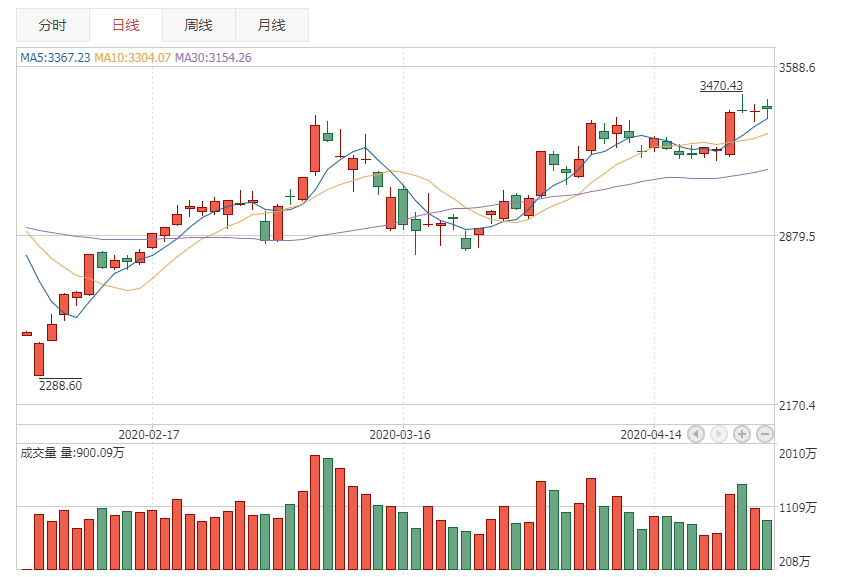Open the 月线 monthly chart tab
This screenshot has height=577, width=843.
(272, 25)
